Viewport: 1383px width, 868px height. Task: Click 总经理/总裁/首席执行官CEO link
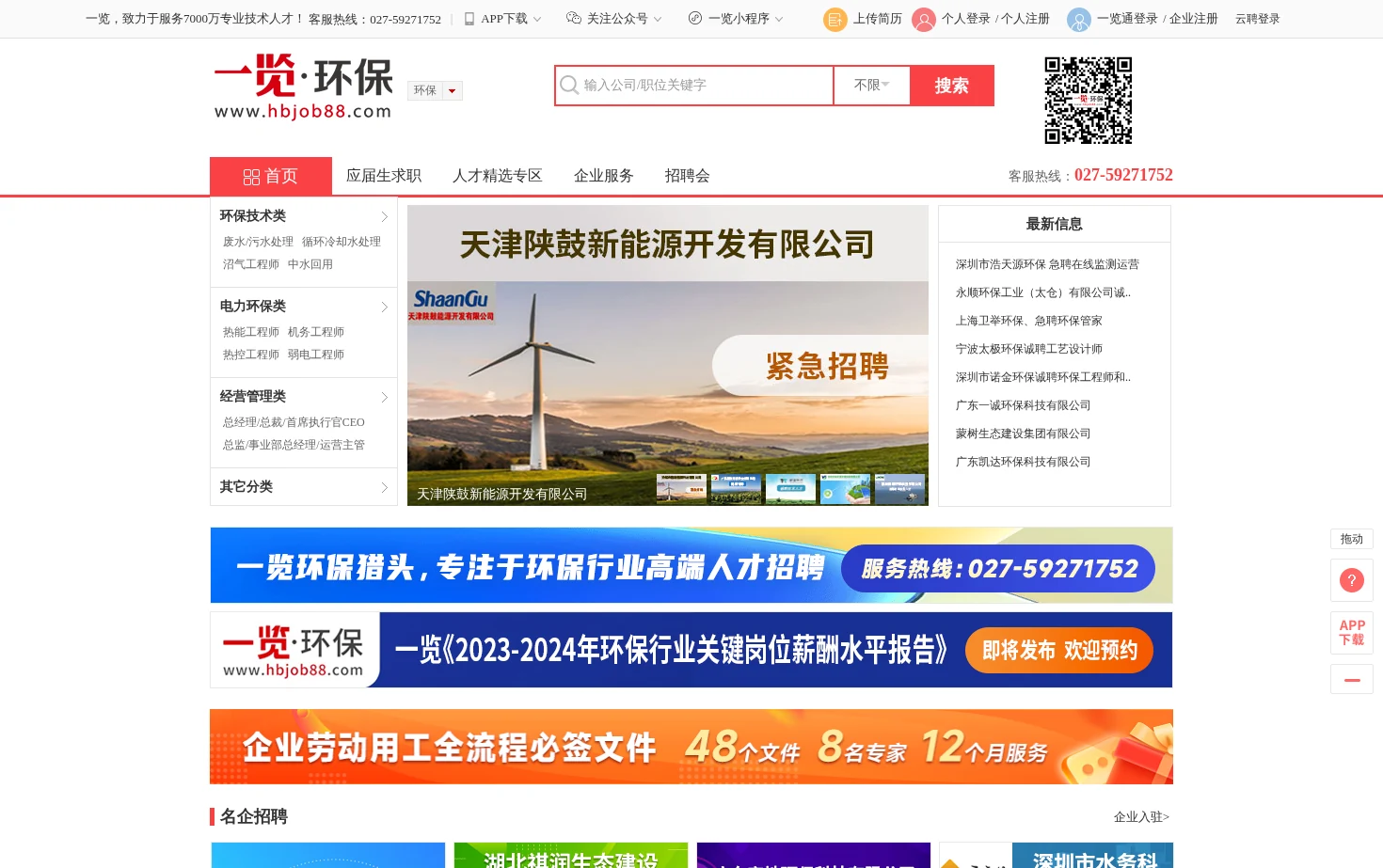coord(294,422)
